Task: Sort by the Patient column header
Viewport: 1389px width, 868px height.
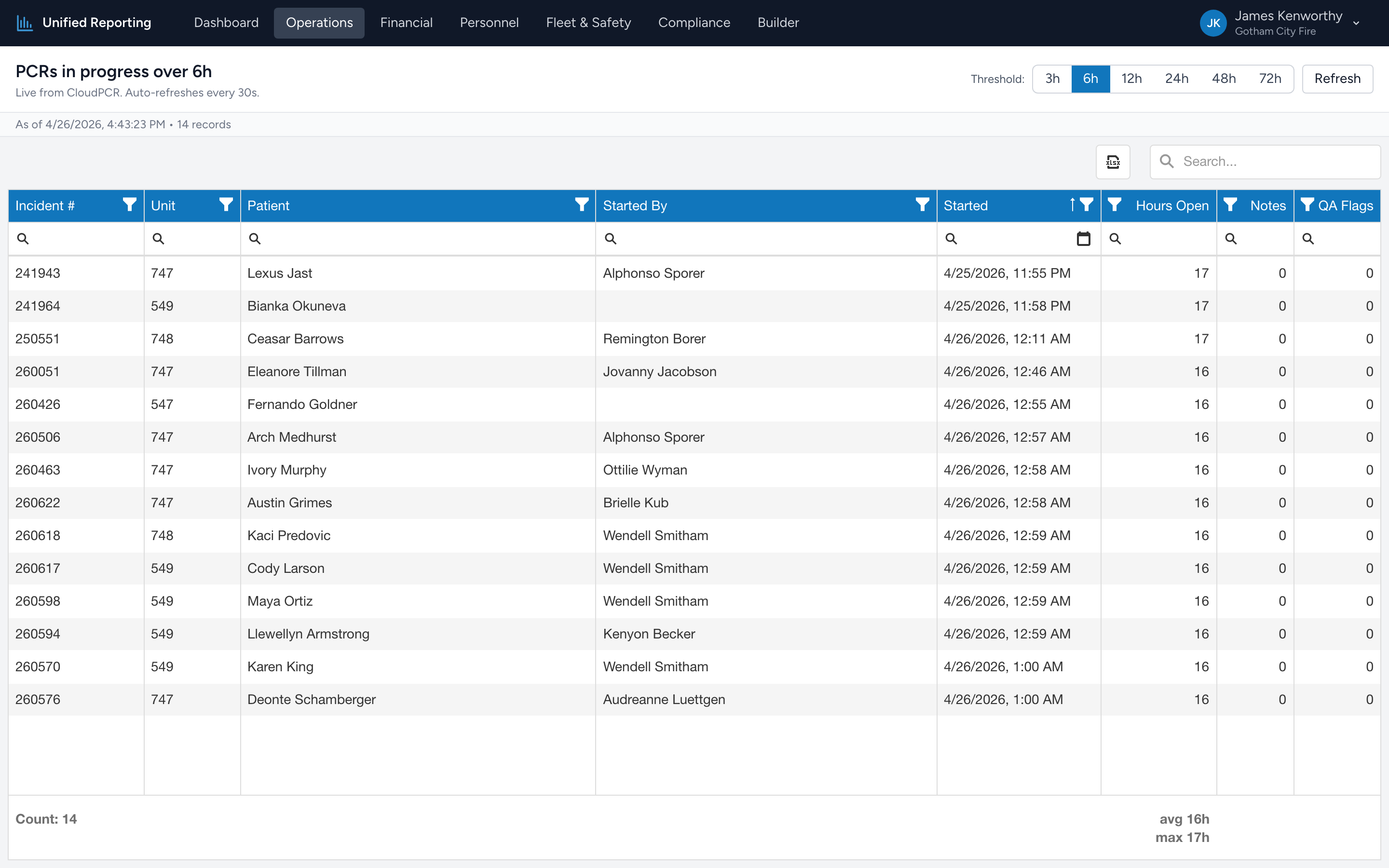Action: pos(268,205)
